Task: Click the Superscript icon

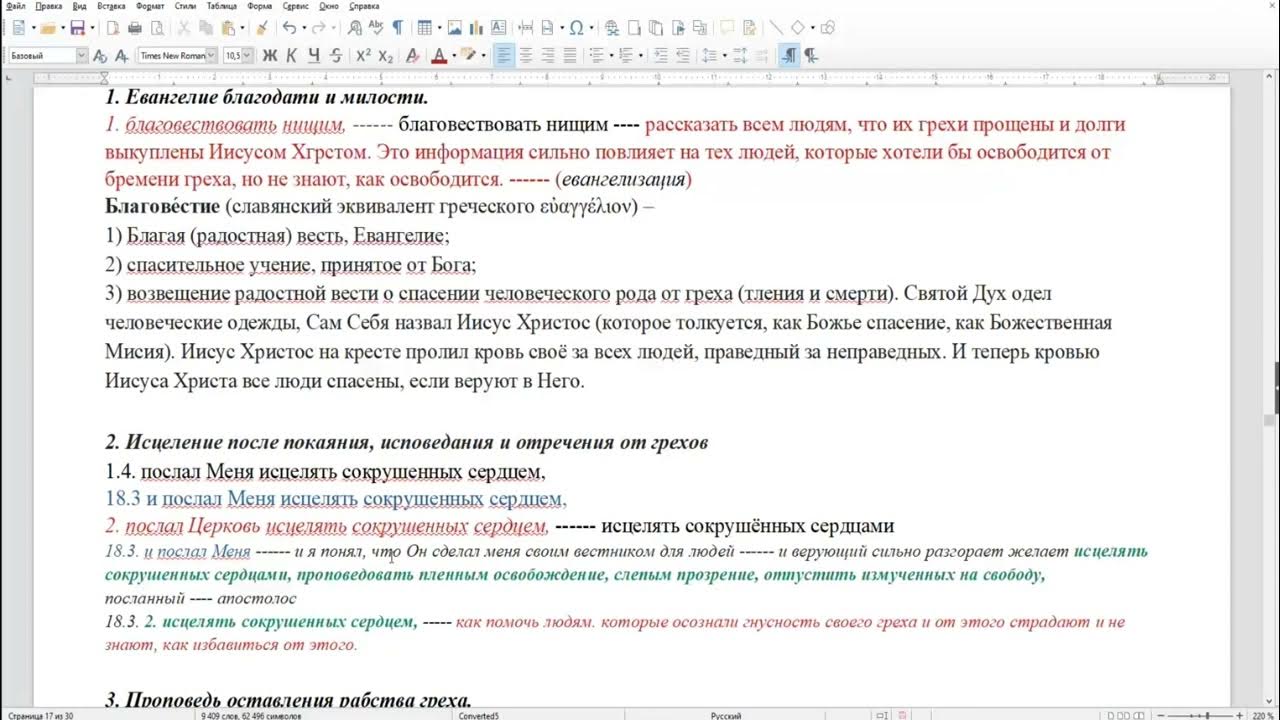Action: [364, 56]
